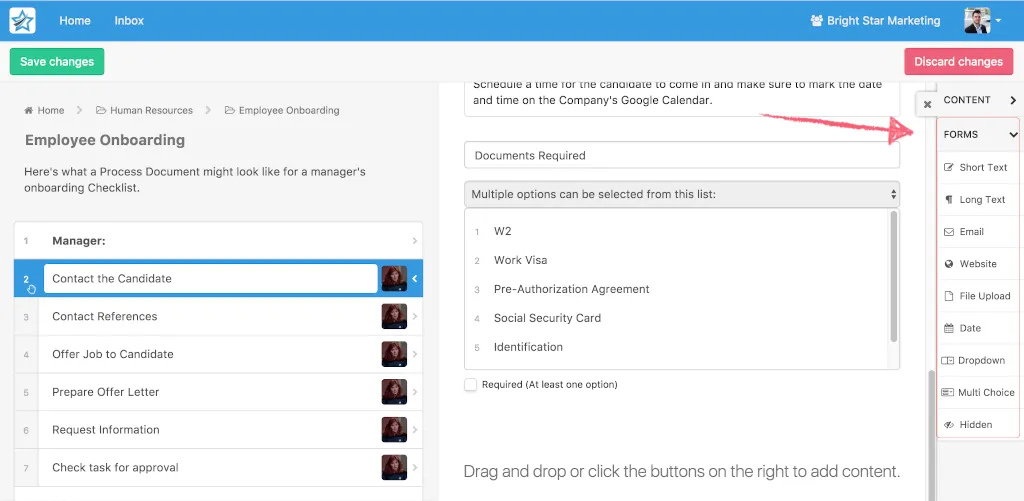1024x501 pixels.
Task: Add a Website field
Action: 978,264
